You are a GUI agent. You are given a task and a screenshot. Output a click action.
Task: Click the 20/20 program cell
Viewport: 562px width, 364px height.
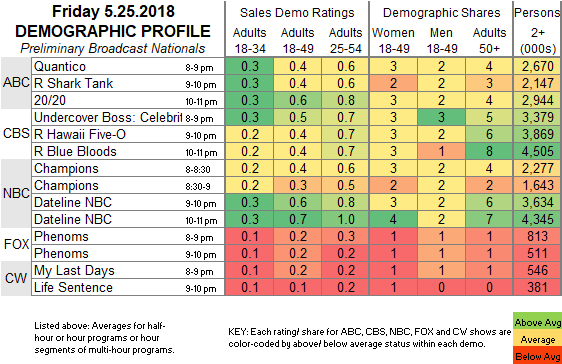point(128,100)
